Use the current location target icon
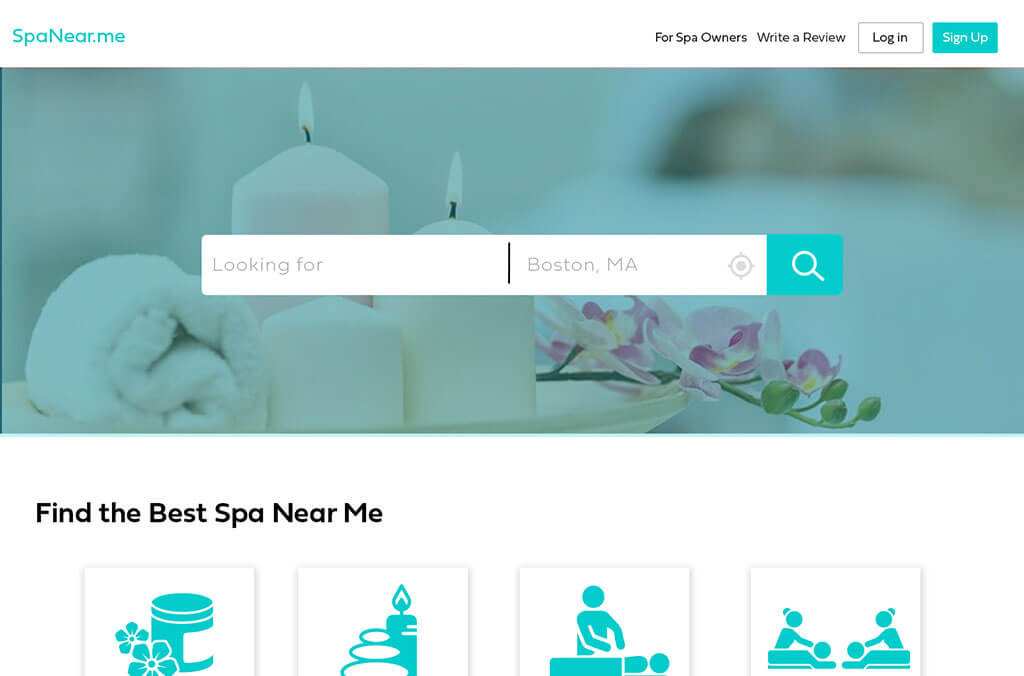 741,266
